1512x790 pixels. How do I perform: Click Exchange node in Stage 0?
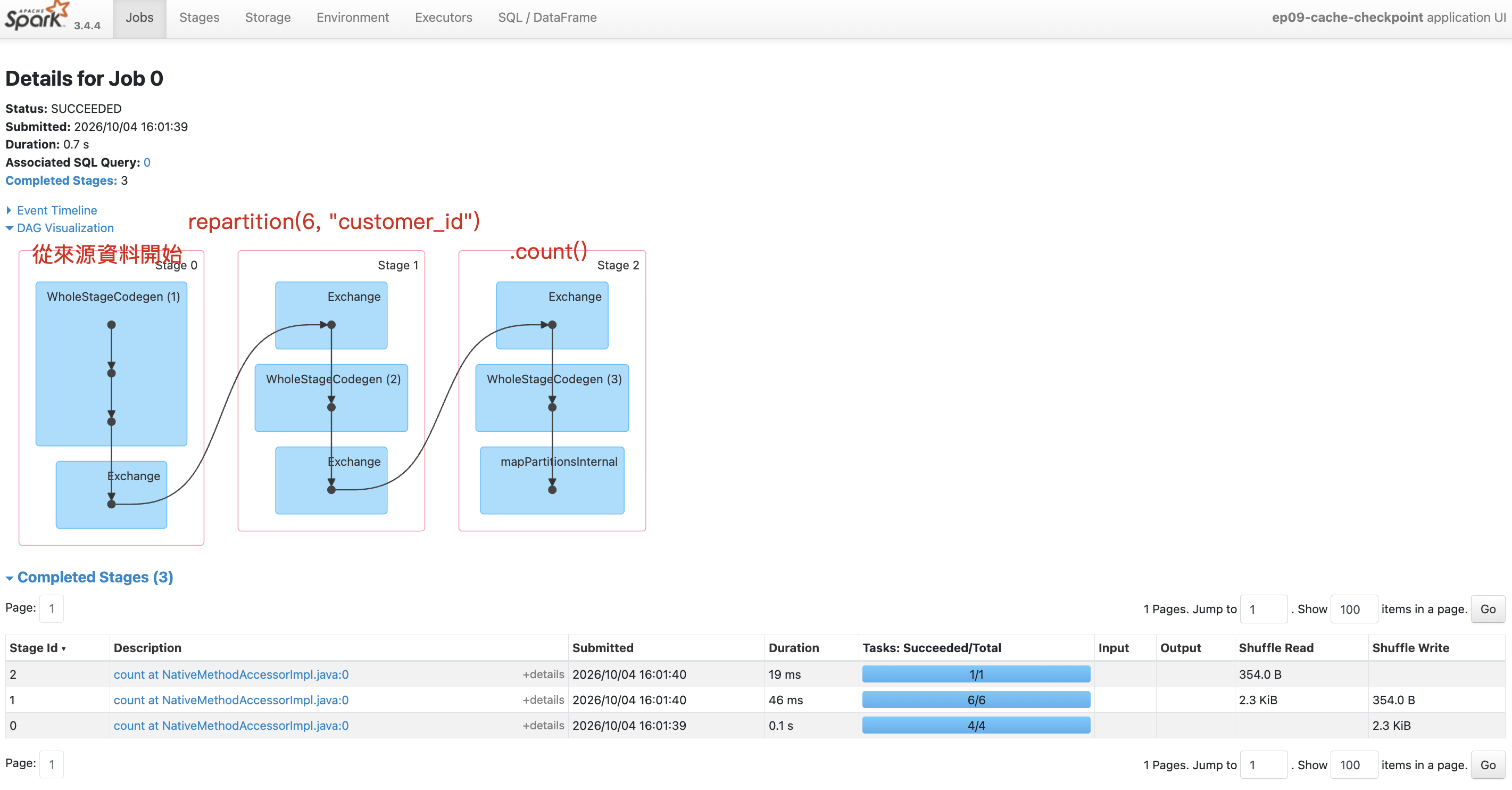[111, 495]
